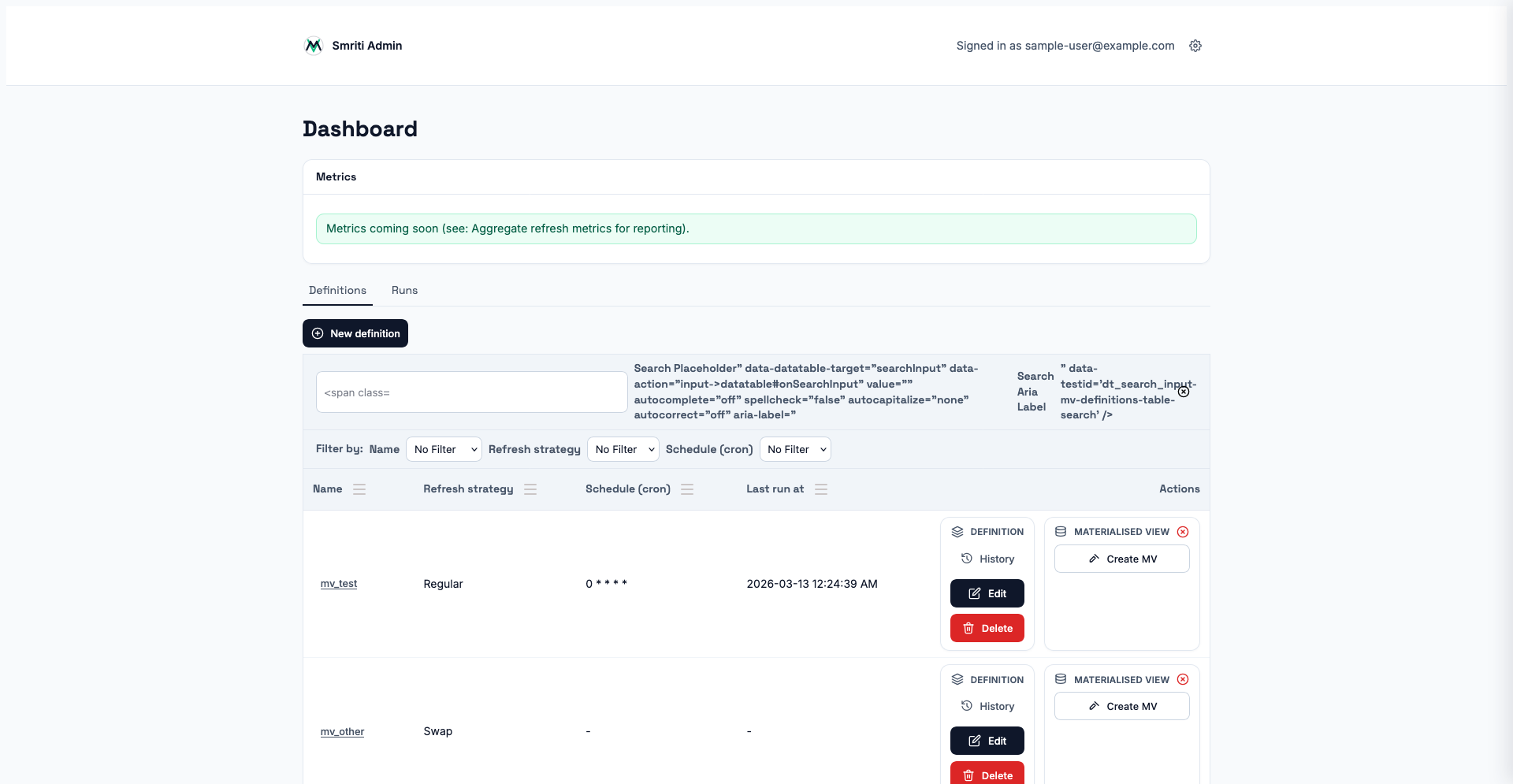This screenshot has height=784, width=1513.
Task: Delete the mv_test definition
Action: point(987,628)
